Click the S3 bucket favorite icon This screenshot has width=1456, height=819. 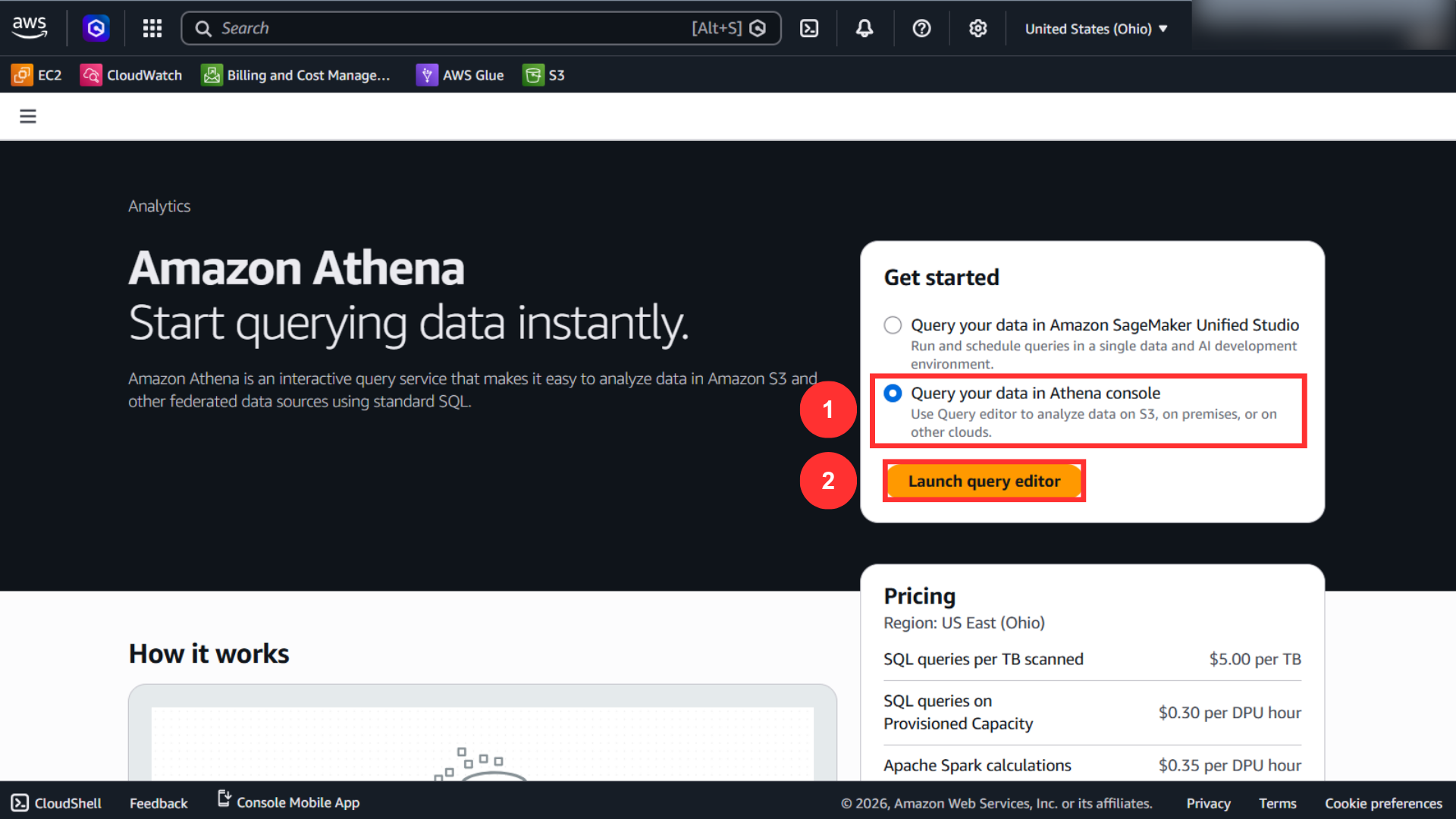(533, 75)
